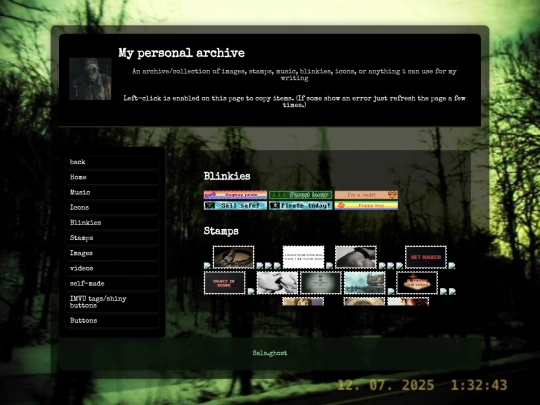Screen dimensions: 540x405
Task: Copy the Las Vegas sign stamp
Action: tap(417, 283)
